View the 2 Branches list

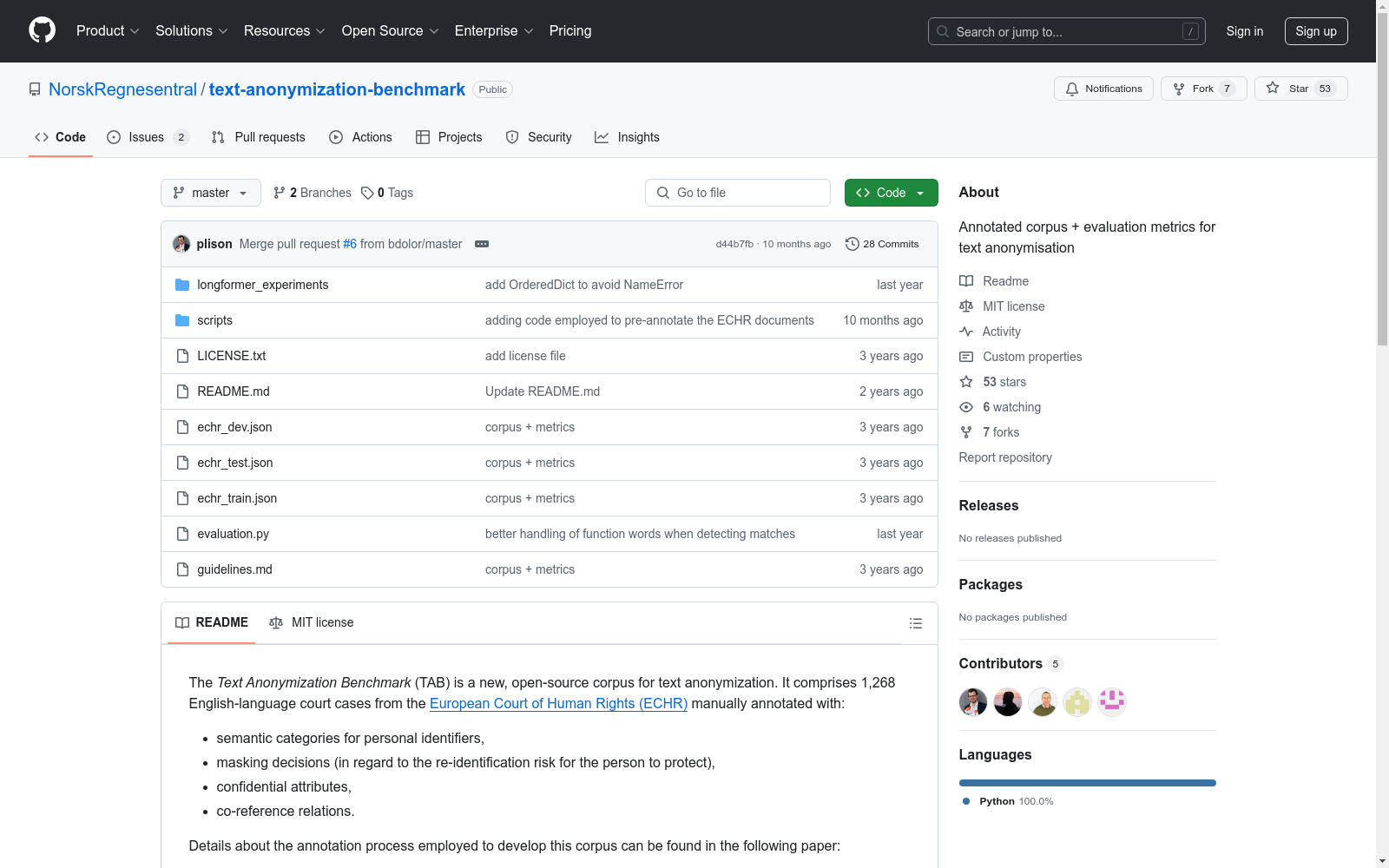[313, 193]
